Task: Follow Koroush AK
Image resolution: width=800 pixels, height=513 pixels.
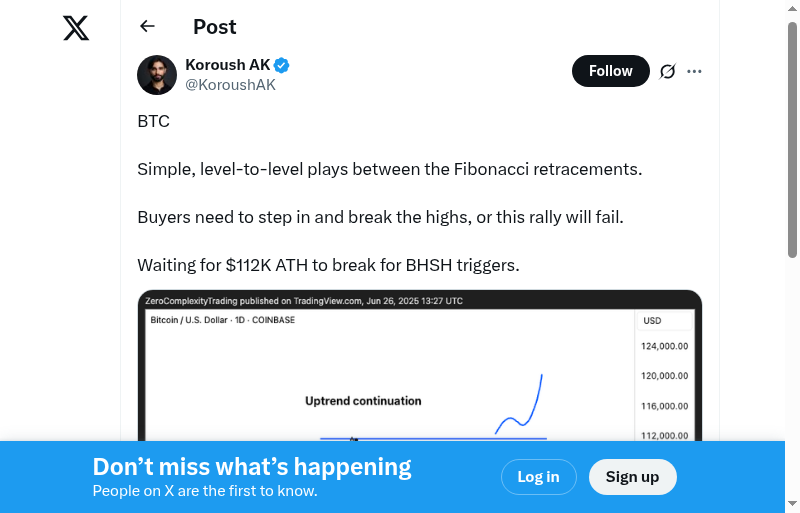Action: pyautogui.click(x=610, y=71)
